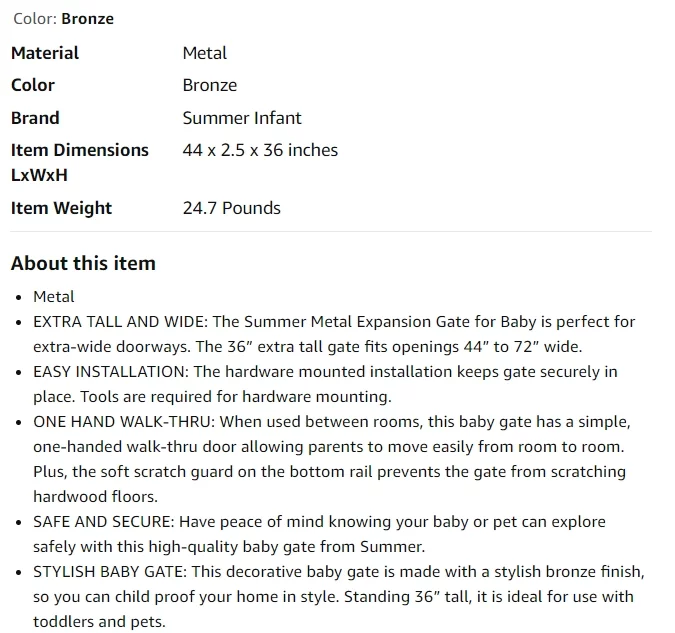Select the Color label in specifications table
675x633 pixels.
click(x=33, y=85)
